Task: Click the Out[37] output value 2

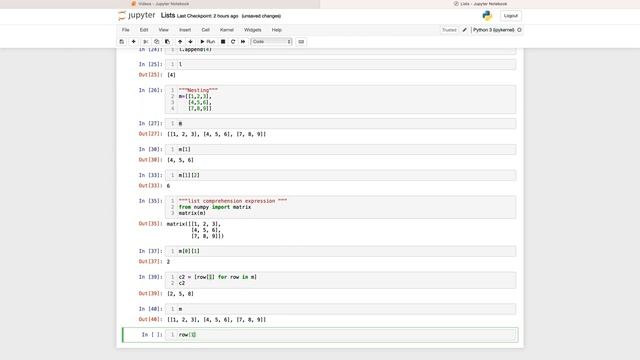Action: coord(168,262)
